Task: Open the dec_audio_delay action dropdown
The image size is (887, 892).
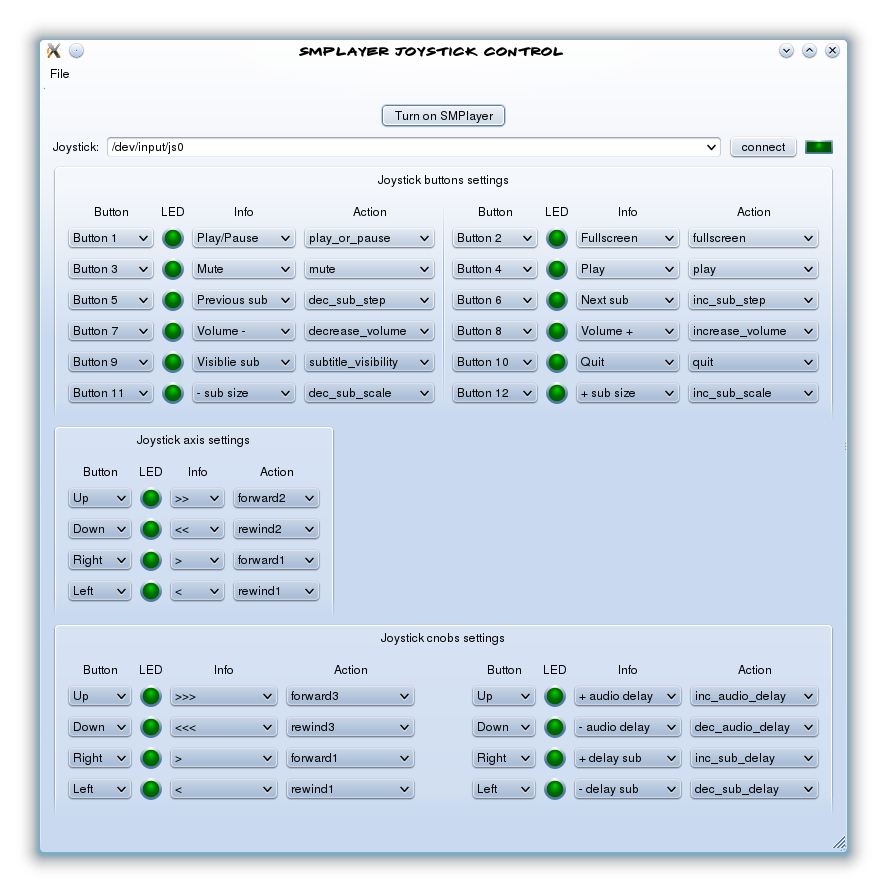Action: coord(754,727)
